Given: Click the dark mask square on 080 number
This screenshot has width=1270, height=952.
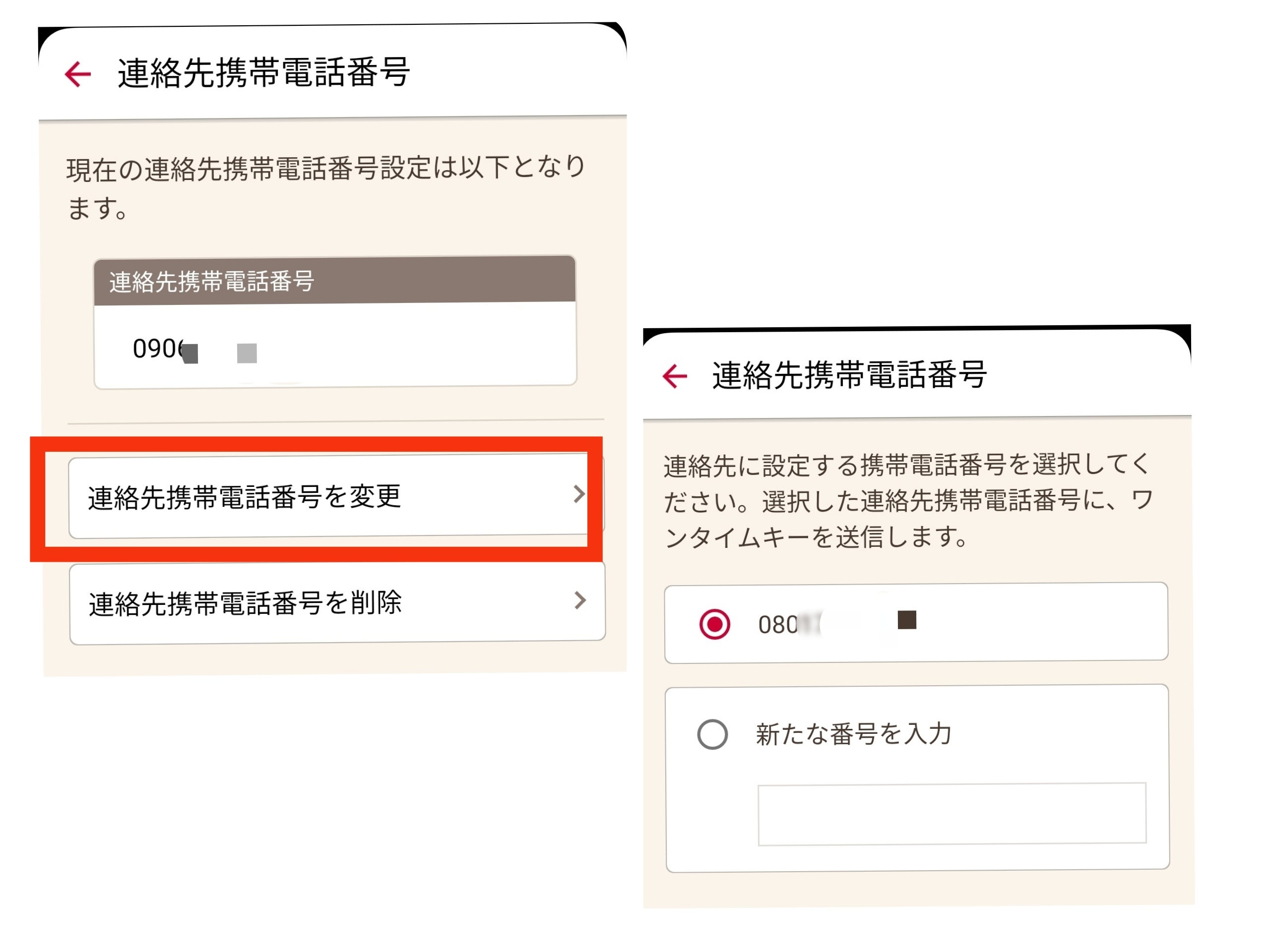Looking at the screenshot, I should pos(906,620).
